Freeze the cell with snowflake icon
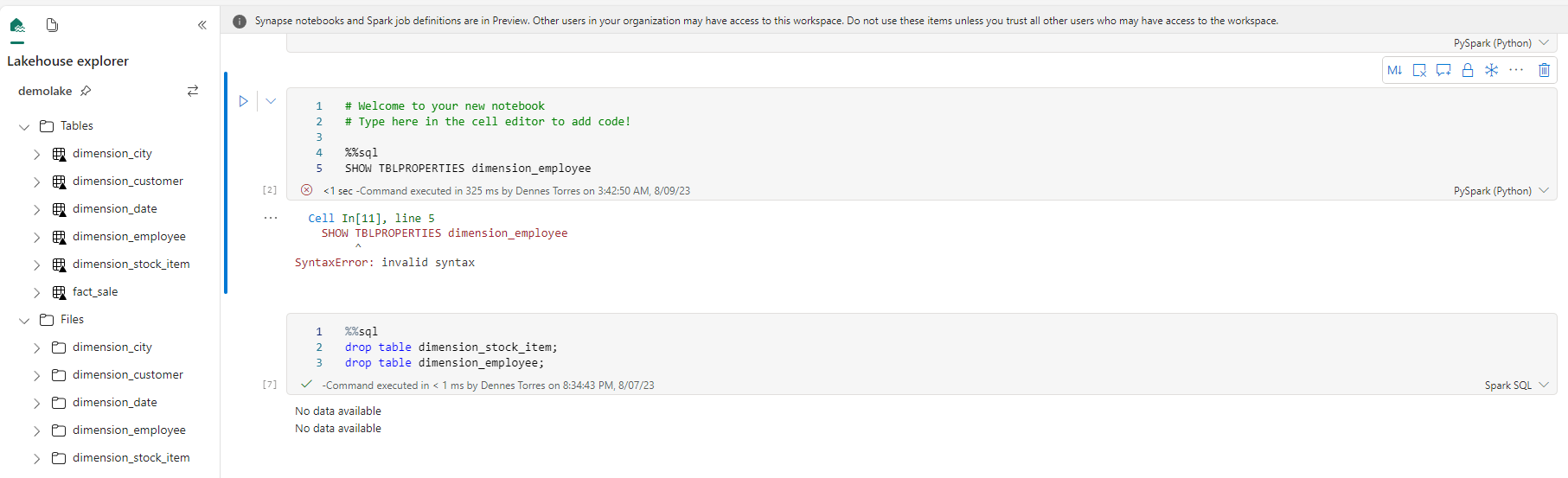The height and width of the screenshot is (478, 1568). click(1492, 70)
